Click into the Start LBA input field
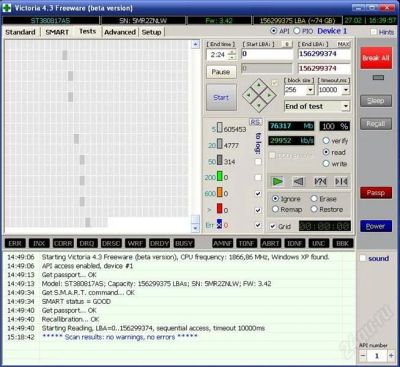 point(267,54)
